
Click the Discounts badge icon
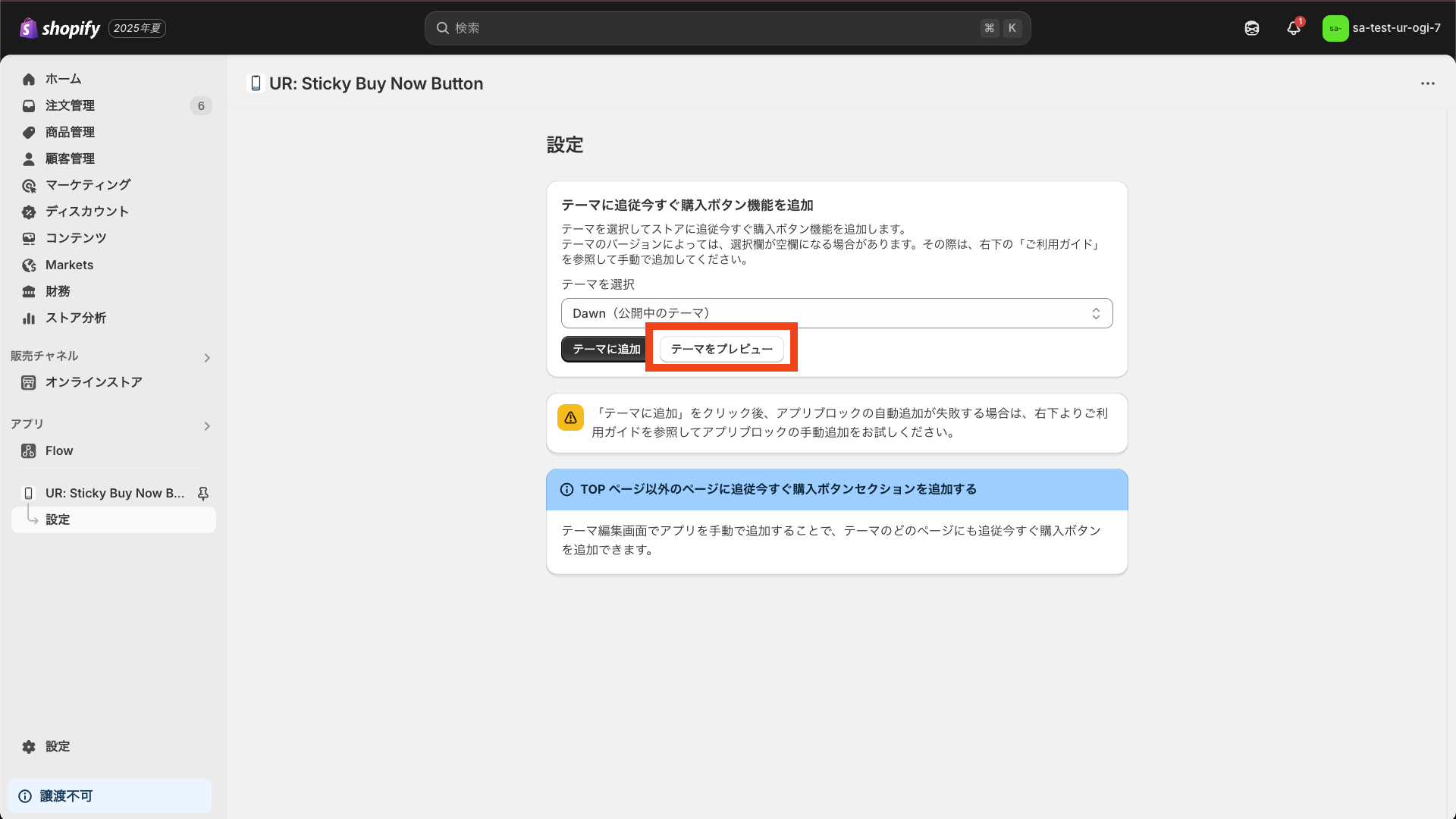point(29,212)
